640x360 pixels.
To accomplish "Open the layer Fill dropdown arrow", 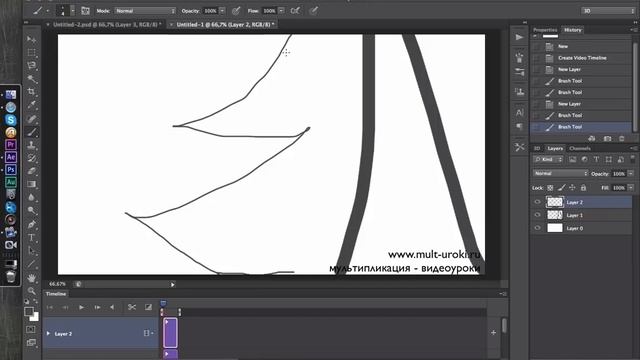I will (631, 188).
